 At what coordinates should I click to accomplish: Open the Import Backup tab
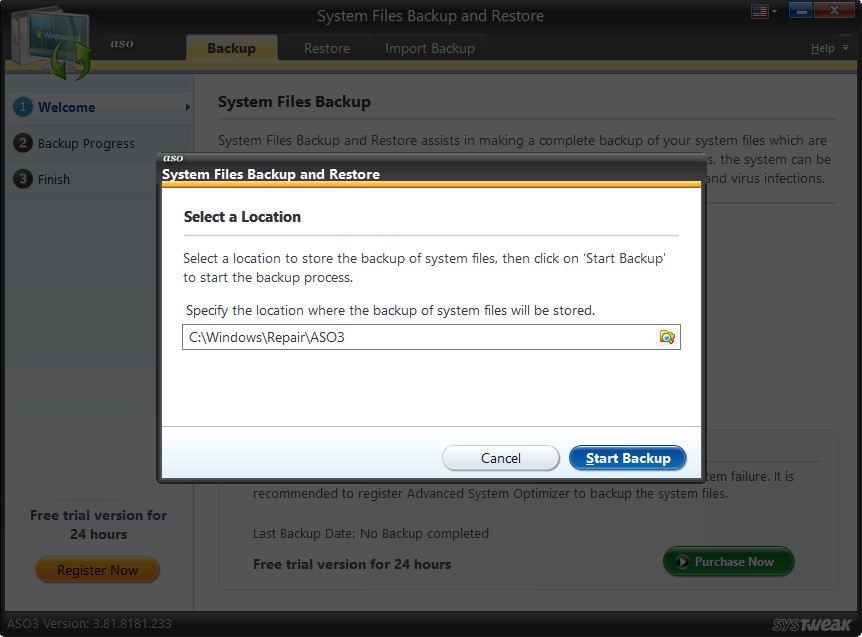(430, 47)
